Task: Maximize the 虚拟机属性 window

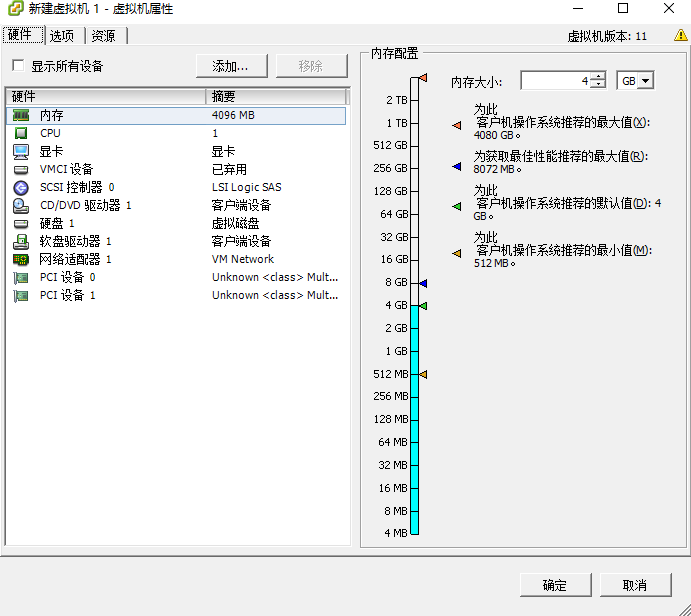Action: point(623,8)
